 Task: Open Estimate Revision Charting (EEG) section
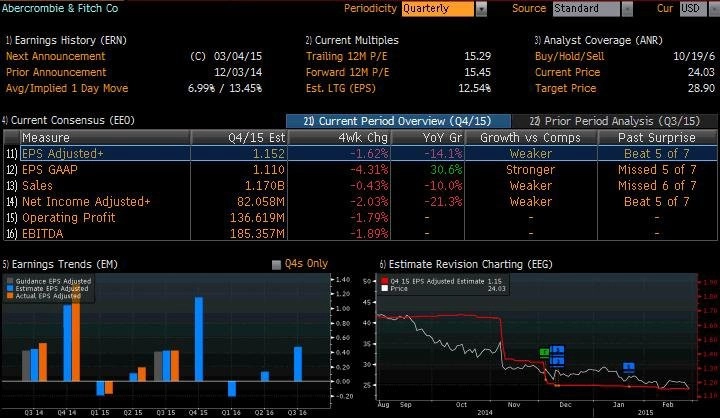tap(466, 264)
